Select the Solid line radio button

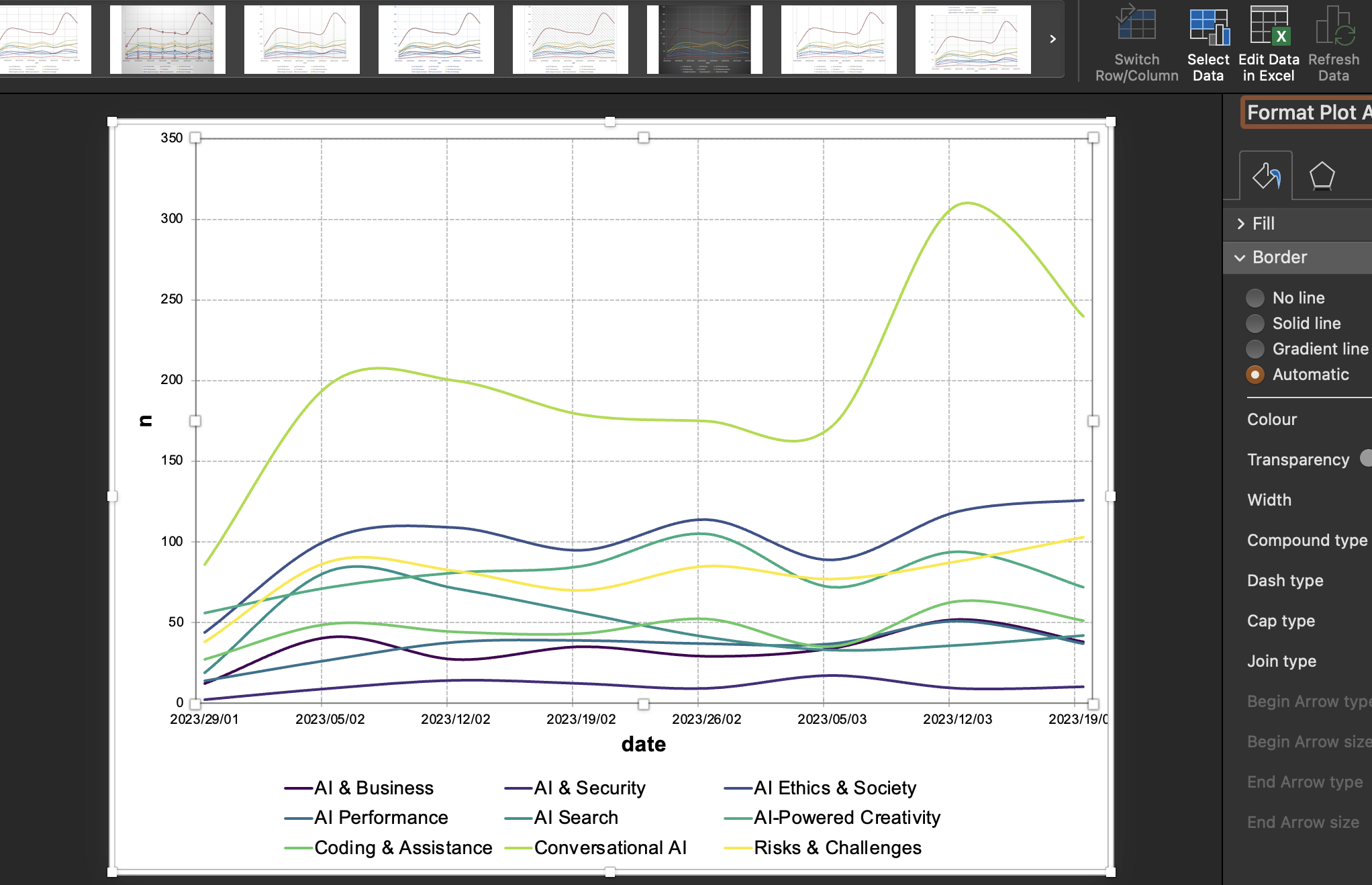(1255, 323)
